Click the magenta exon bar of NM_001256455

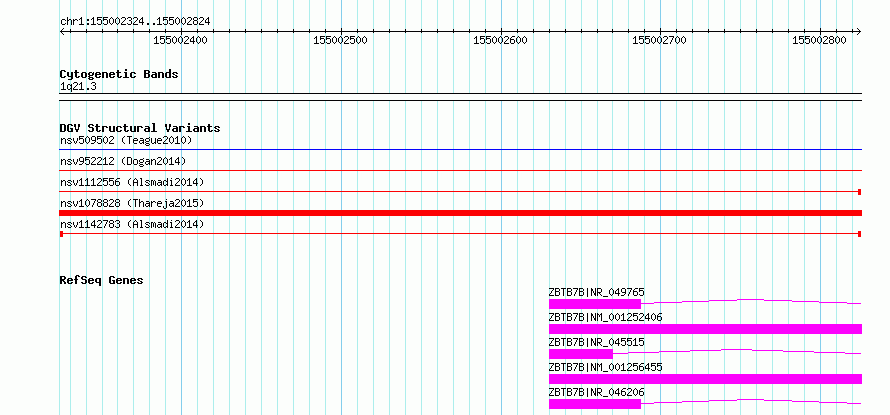[706, 379]
